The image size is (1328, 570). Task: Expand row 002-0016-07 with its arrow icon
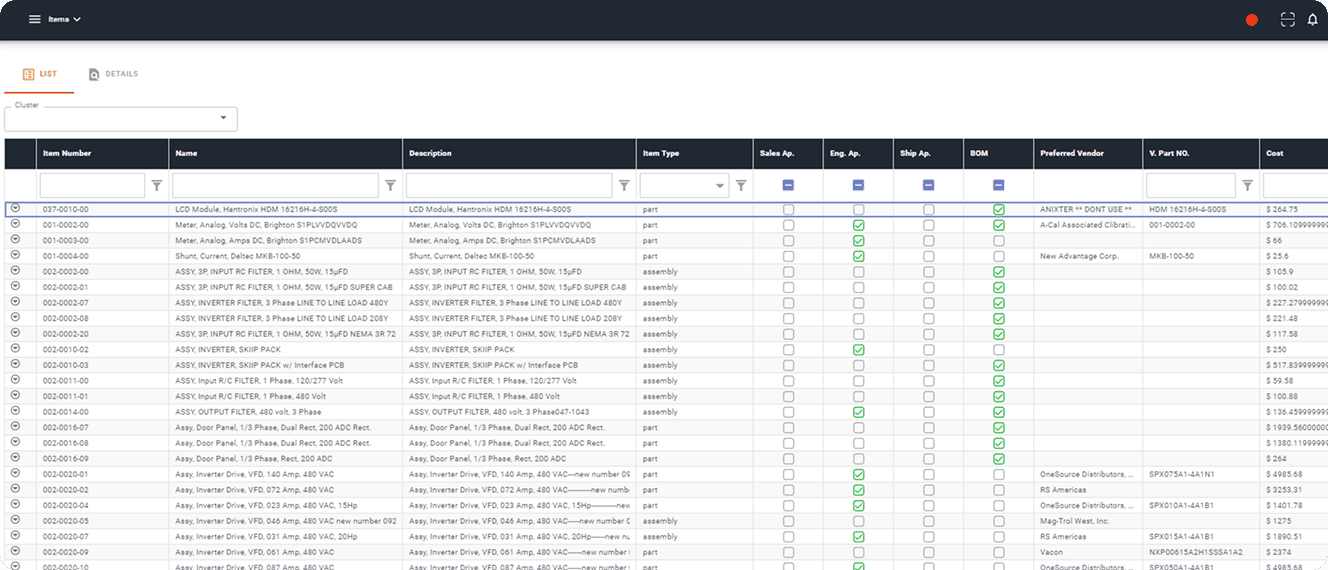click(15, 426)
